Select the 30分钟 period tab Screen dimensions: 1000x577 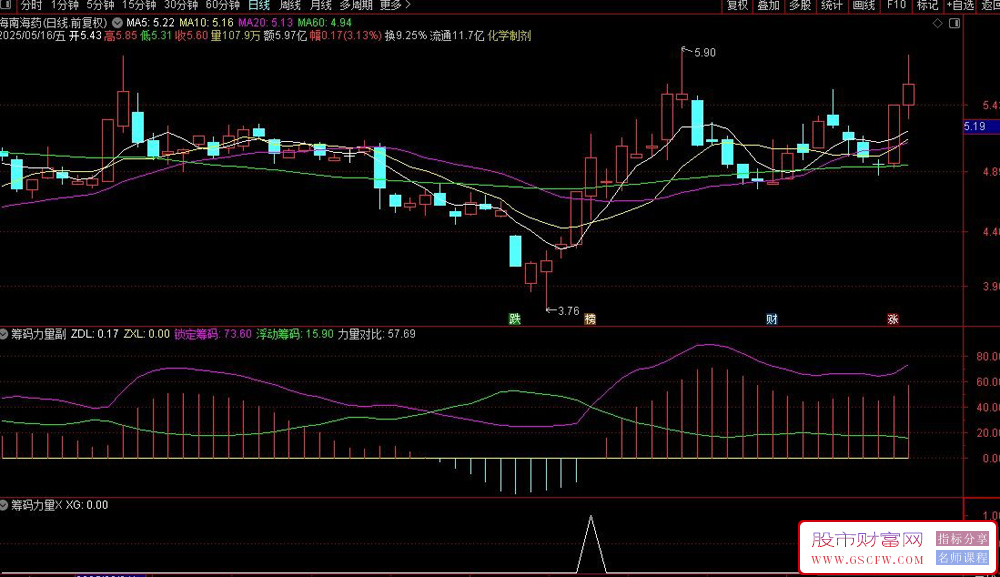(181, 5)
